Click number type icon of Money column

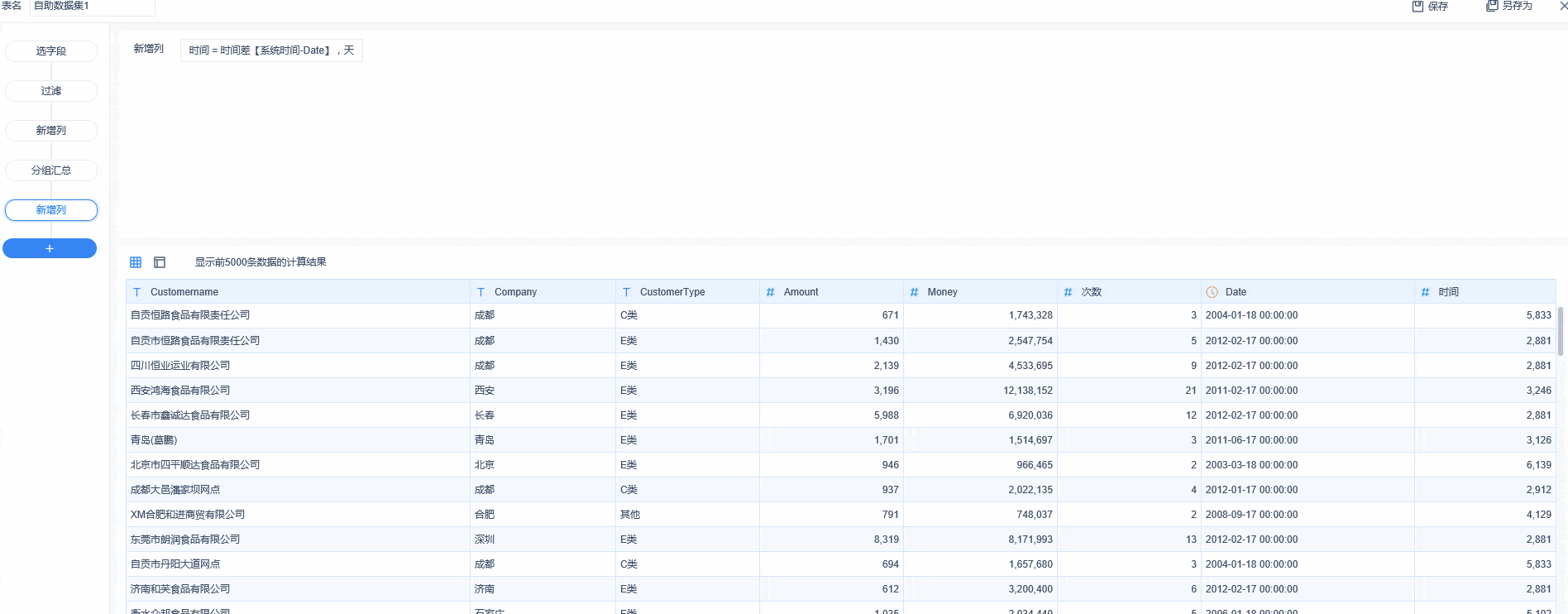pos(914,292)
